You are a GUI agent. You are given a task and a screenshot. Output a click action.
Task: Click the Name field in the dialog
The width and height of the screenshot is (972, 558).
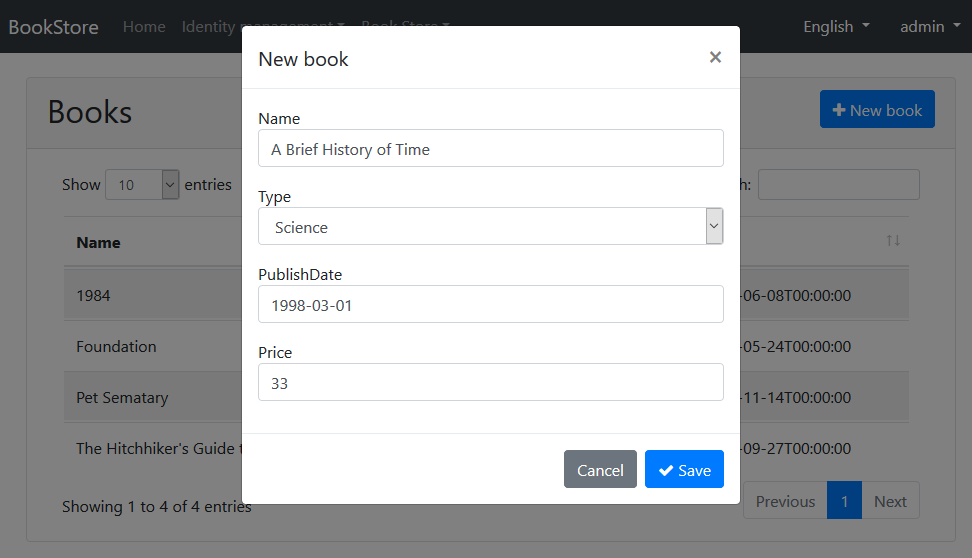(x=490, y=149)
